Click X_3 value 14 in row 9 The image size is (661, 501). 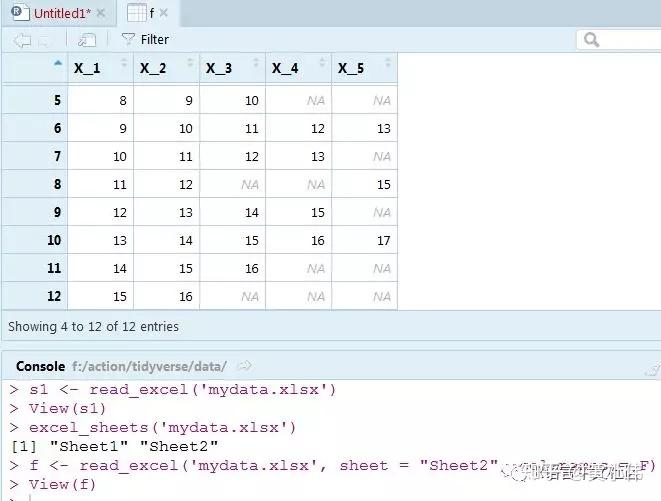point(251,212)
